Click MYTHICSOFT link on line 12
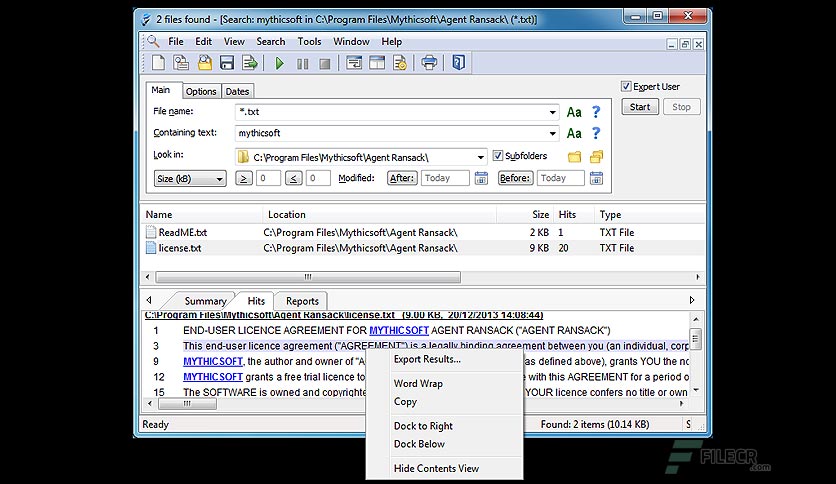836x484 pixels. coord(213,377)
